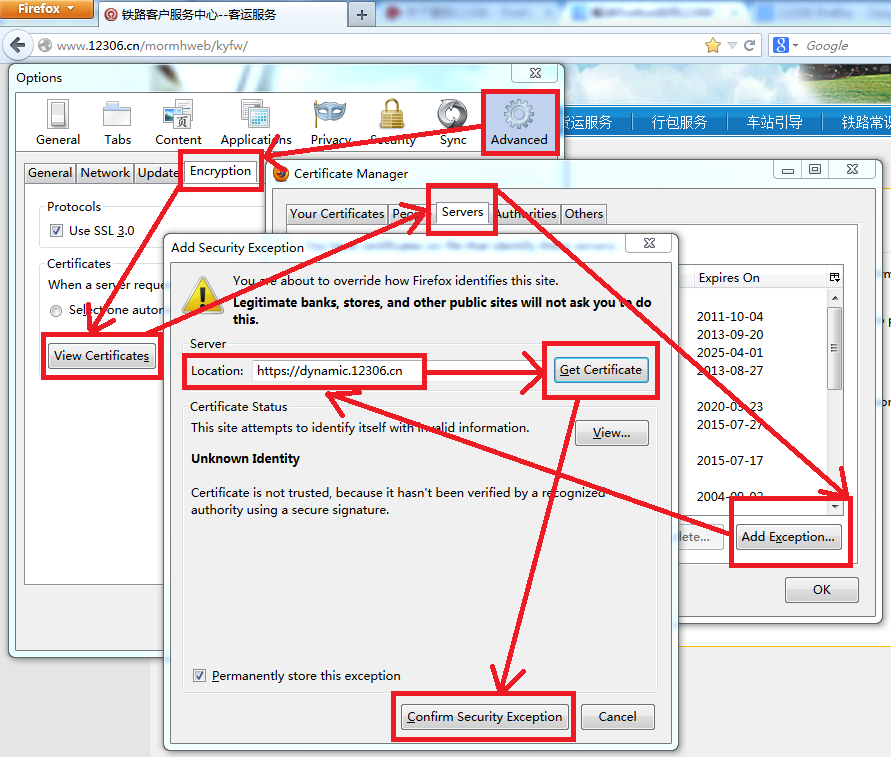The height and width of the screenshot is (757, 891).
Task: Maximize the Certificate Manager window
Action: point(815,170)
